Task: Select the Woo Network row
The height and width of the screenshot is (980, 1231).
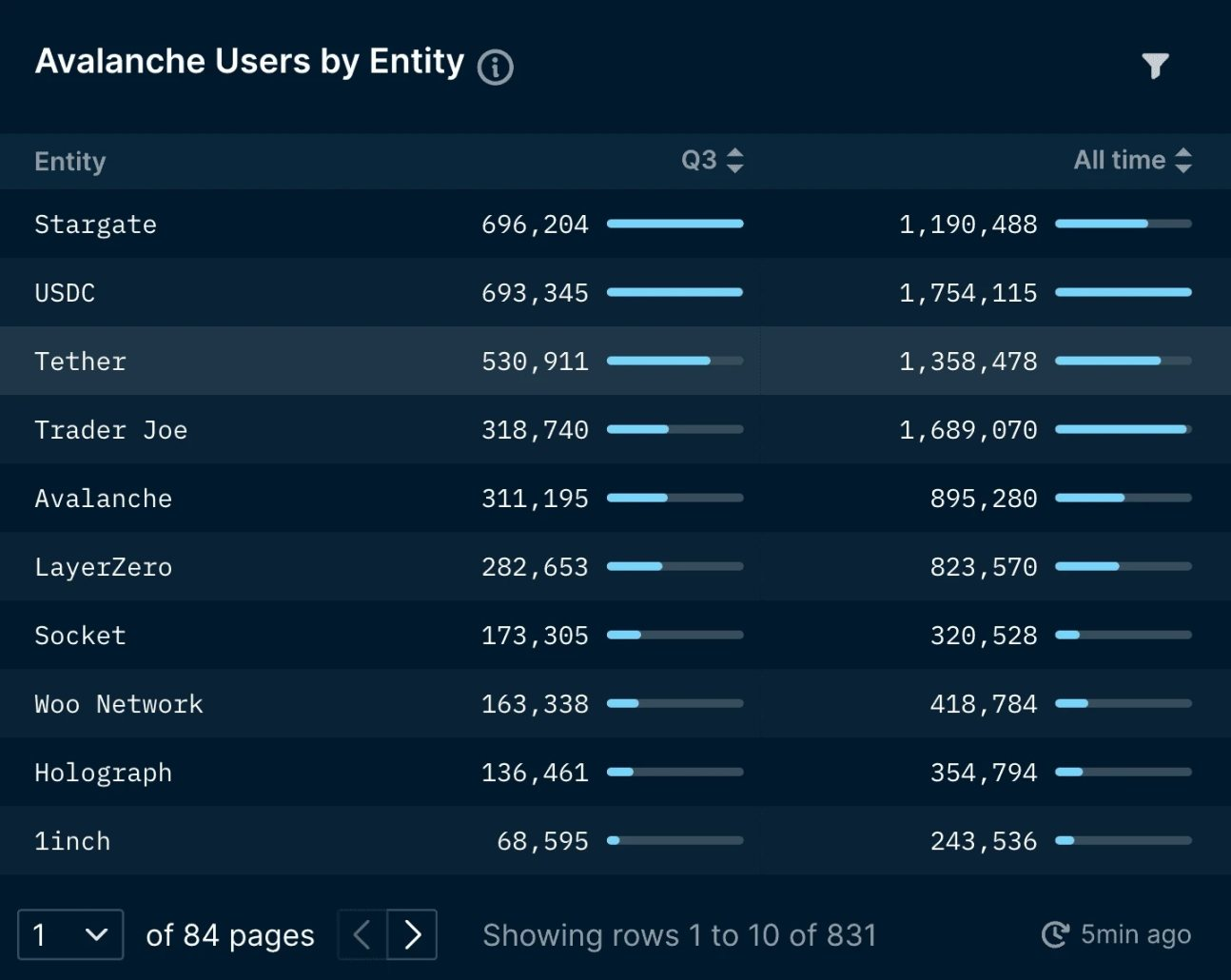Action: (x=615, y=703)
